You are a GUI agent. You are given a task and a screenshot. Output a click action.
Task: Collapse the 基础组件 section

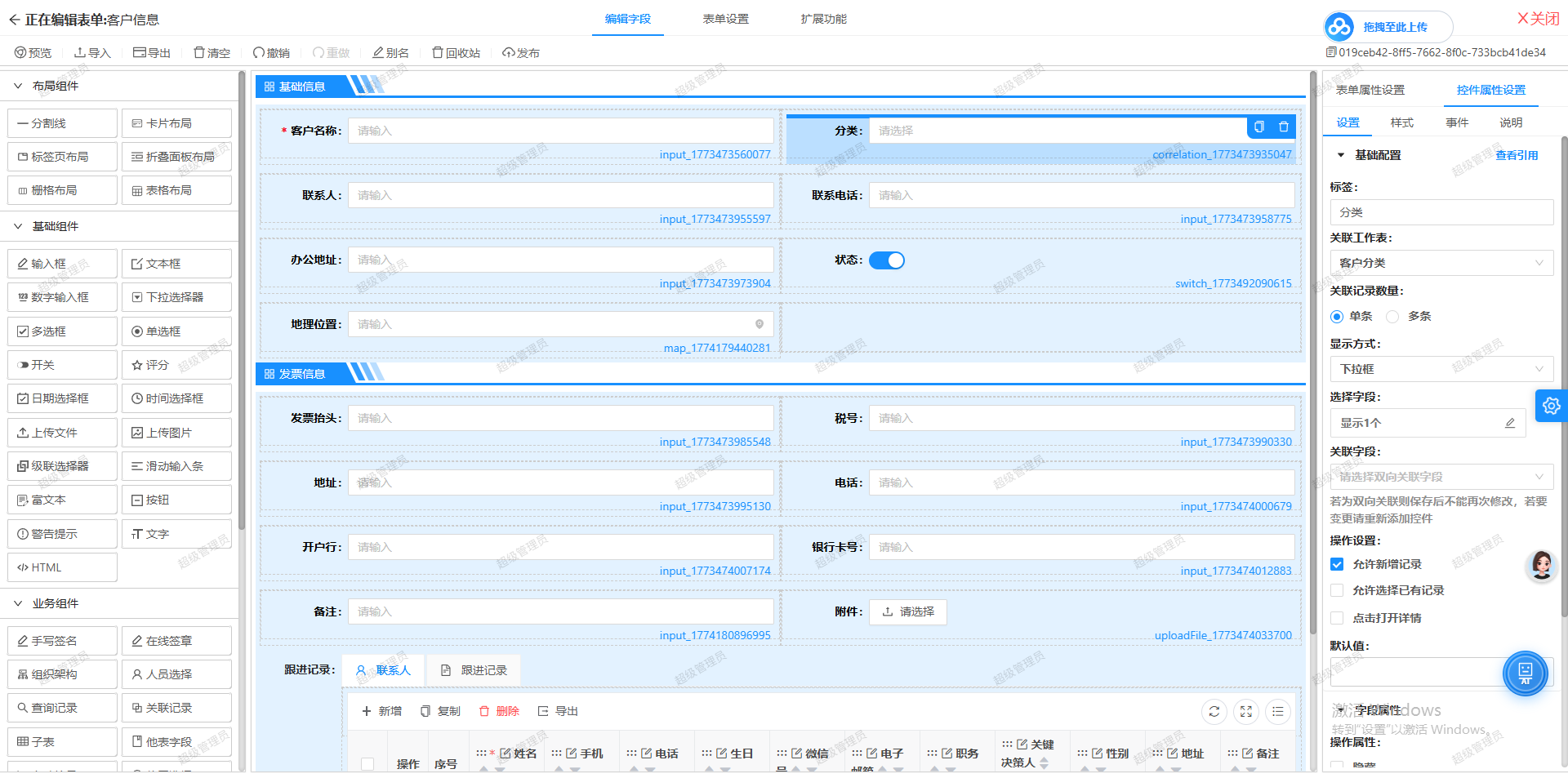[18, 226]
